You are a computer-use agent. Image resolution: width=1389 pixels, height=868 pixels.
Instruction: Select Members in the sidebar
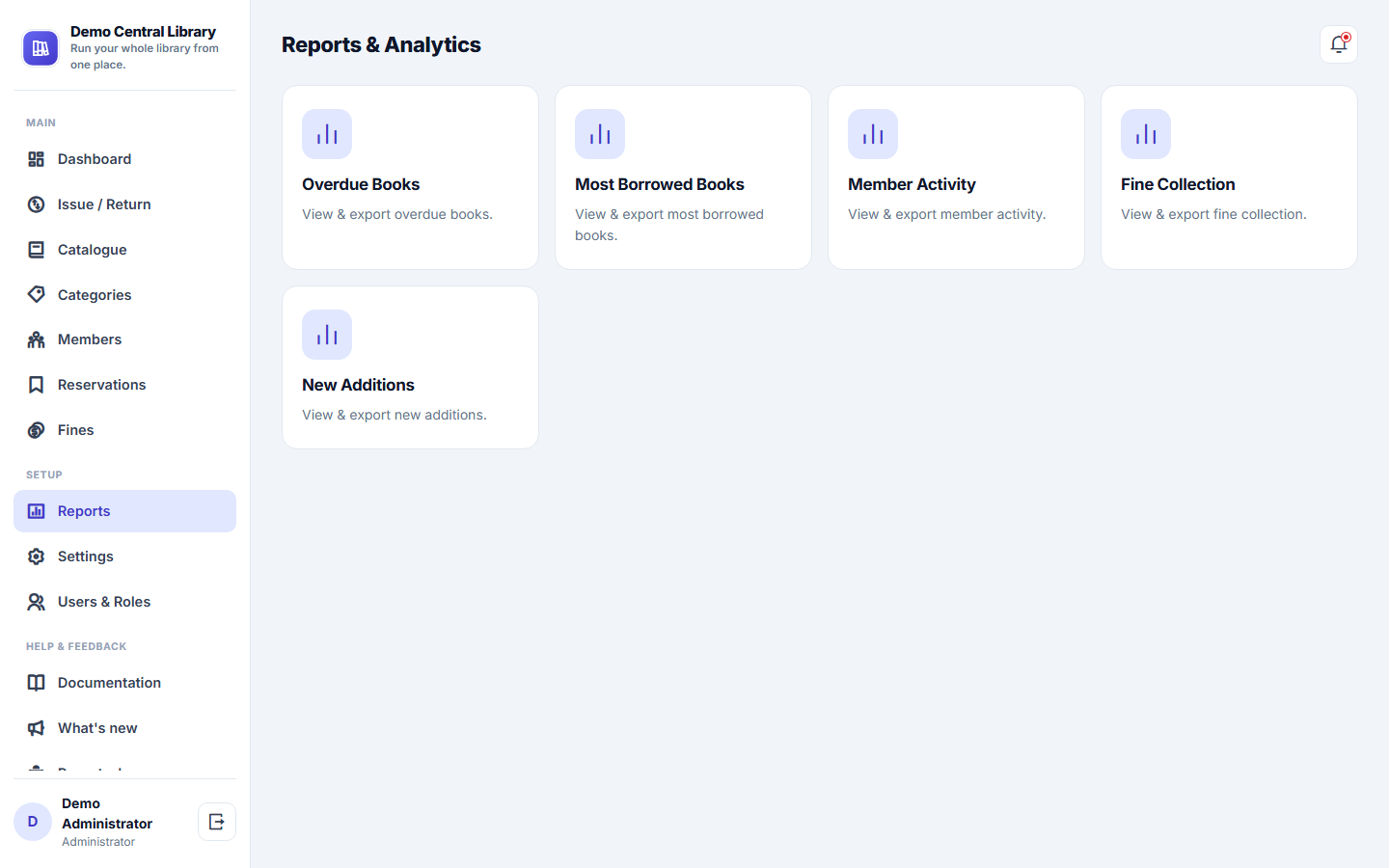click(x=124, y=339)
